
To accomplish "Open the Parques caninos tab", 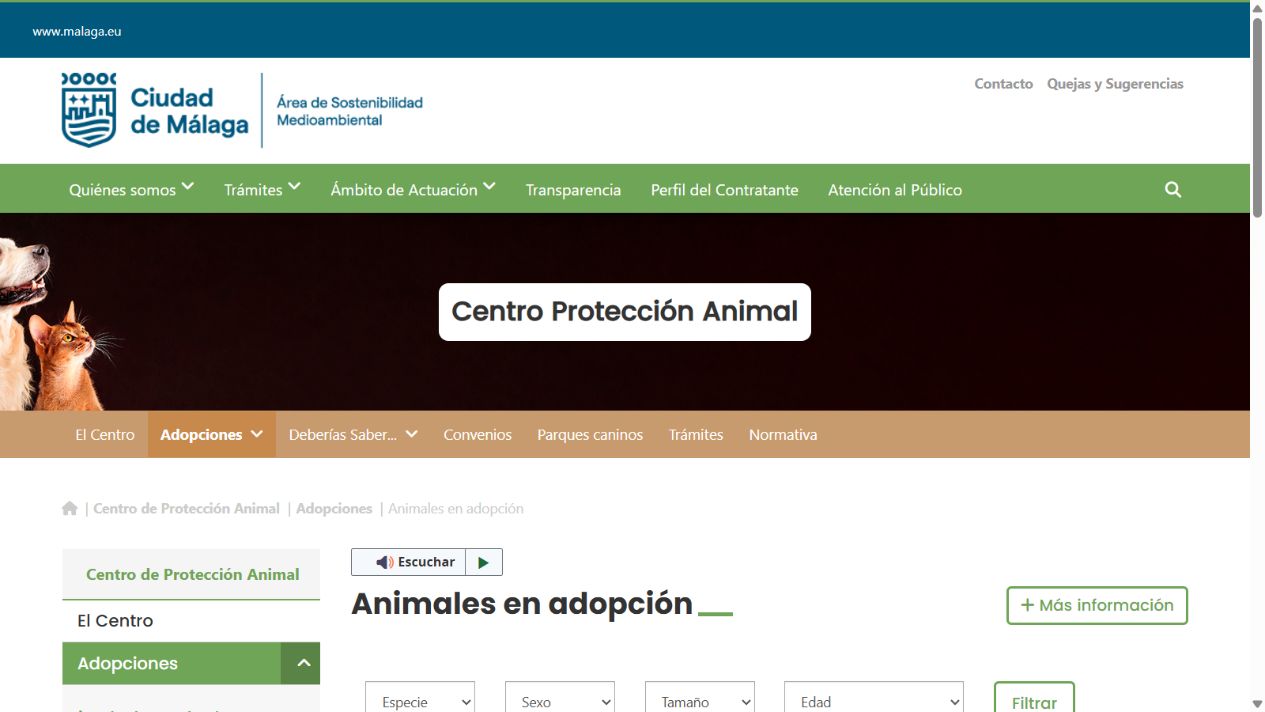I will pos(590,435).
